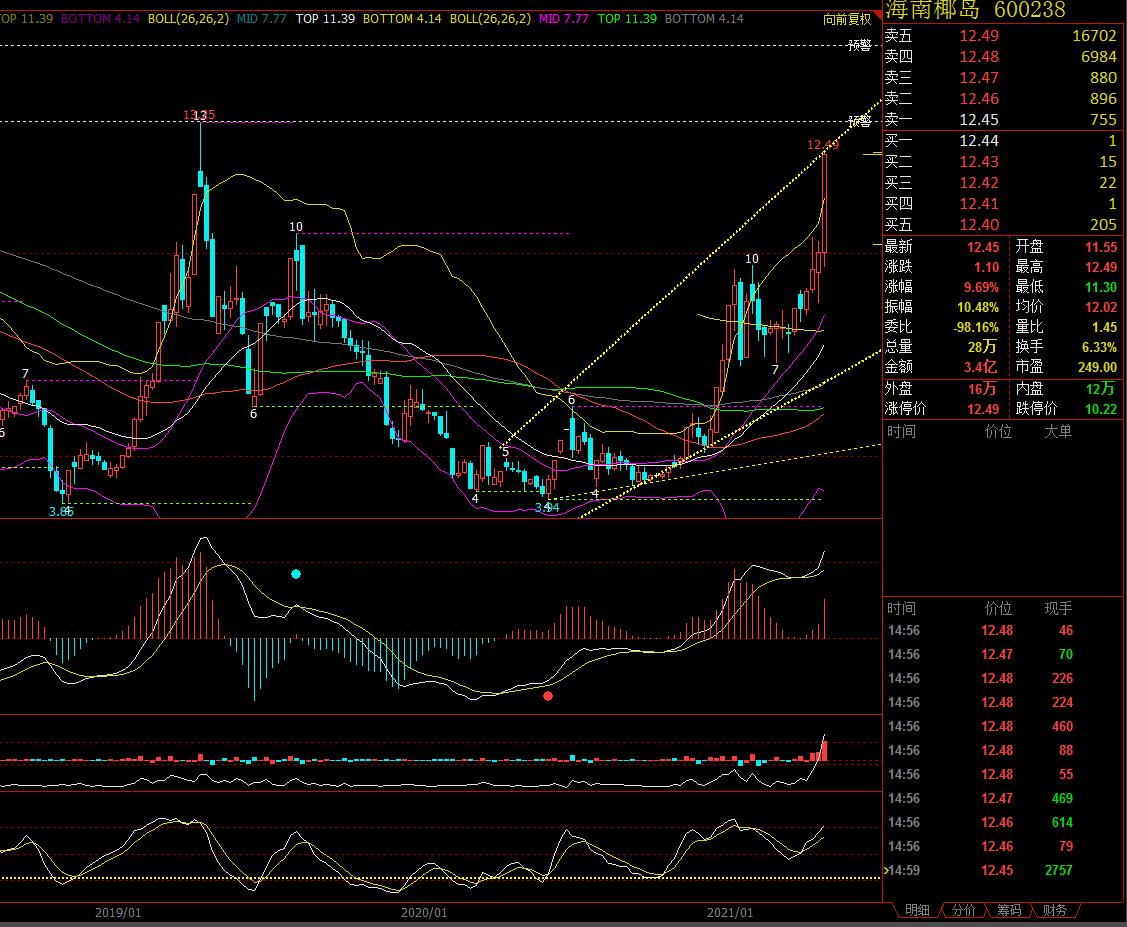The height and width of the screenshot is (927, 1127).
Task: Open the 财务 tab
Action: click(x=1053, y=910)
